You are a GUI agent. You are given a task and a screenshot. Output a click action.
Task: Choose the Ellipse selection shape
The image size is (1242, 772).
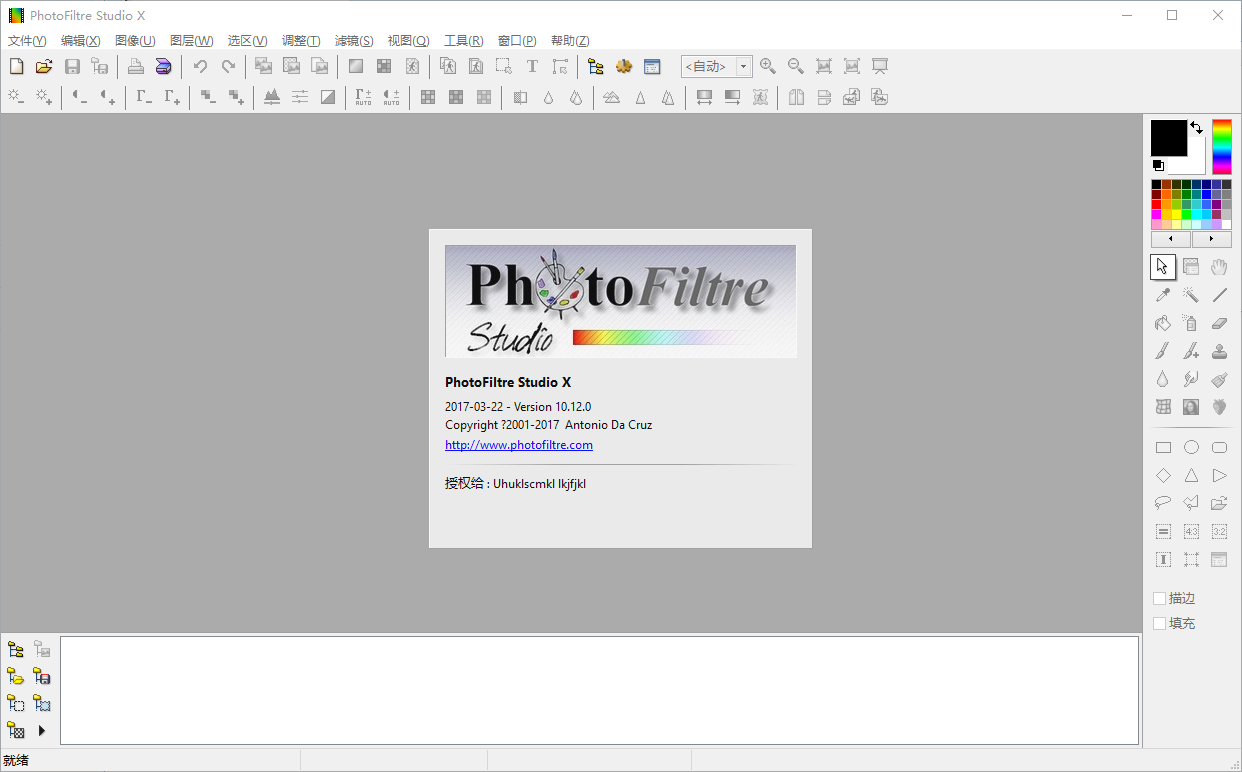click(x=1191, y=447)
